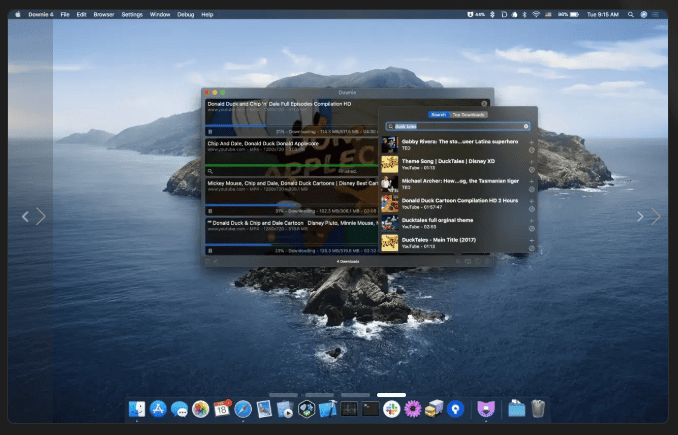Select Donald Duck Cartoon Compilation thumbnail
This screenshot has width=678, height=435.
coord(390,204)
